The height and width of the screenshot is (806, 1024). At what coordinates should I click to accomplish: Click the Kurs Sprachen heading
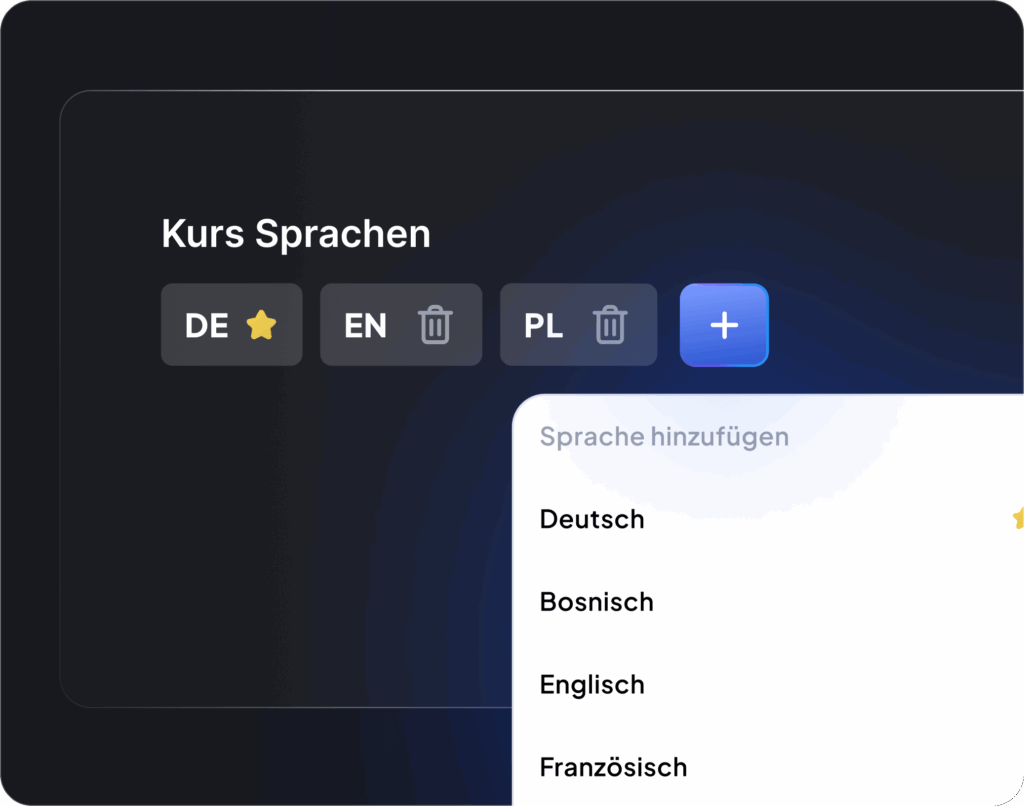coord(296,234)
